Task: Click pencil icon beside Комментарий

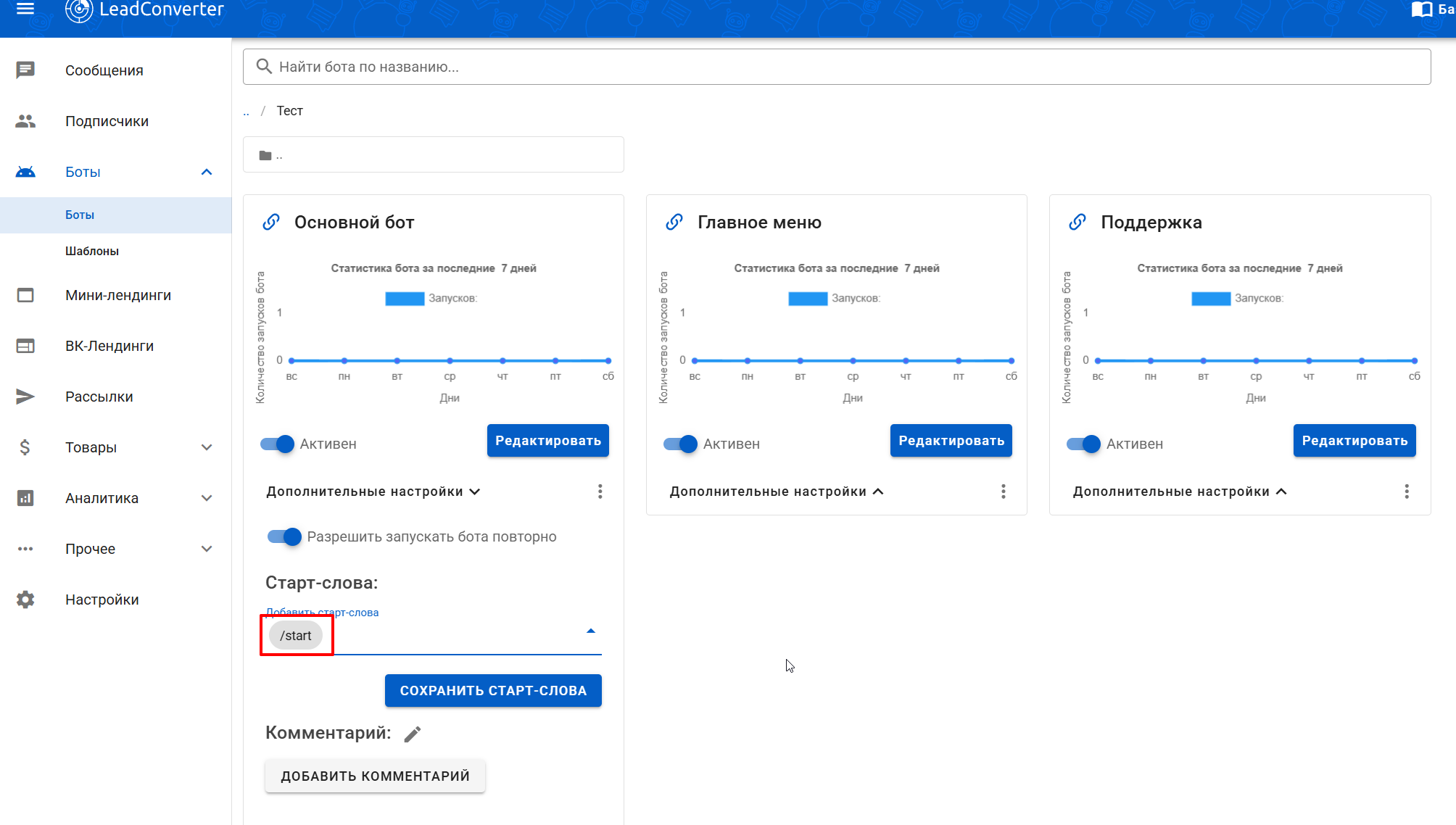Action: 413,734
